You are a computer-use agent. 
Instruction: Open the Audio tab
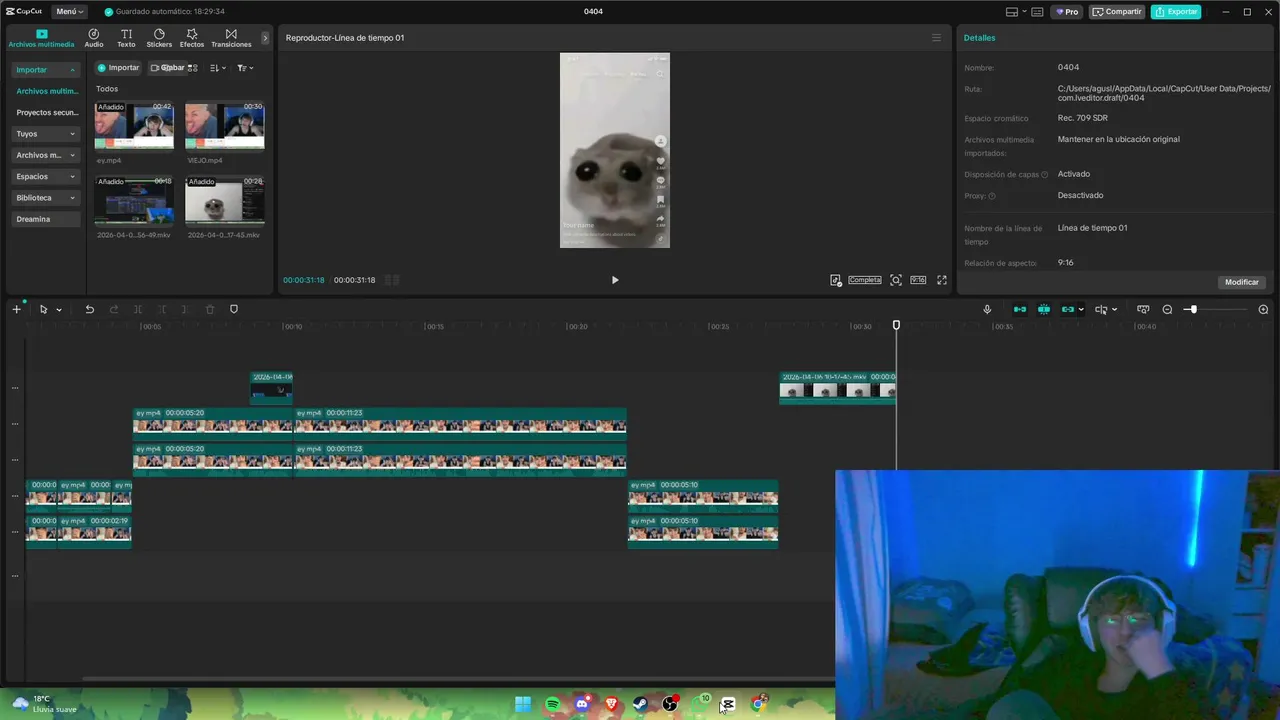[94, 38]
